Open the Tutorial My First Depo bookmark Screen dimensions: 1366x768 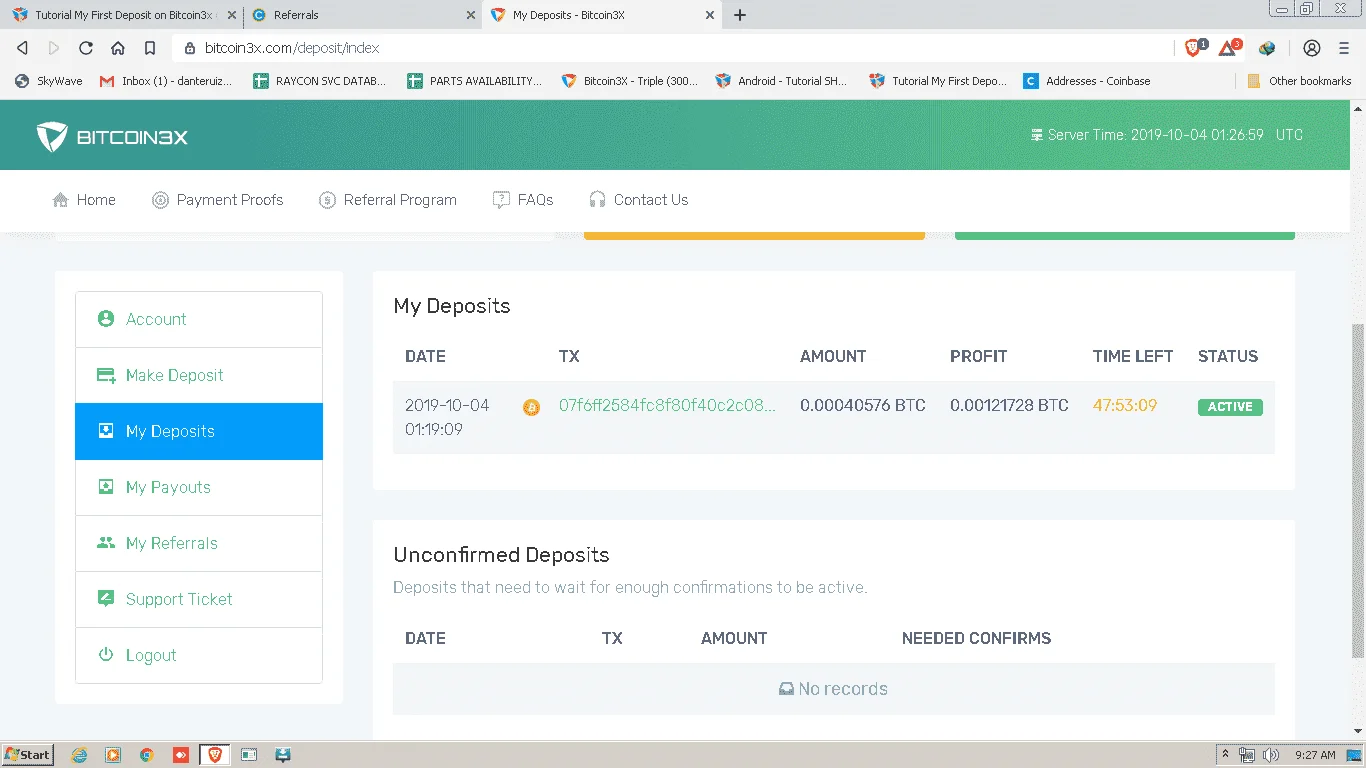pyautogui.click(x=938, y=81)
